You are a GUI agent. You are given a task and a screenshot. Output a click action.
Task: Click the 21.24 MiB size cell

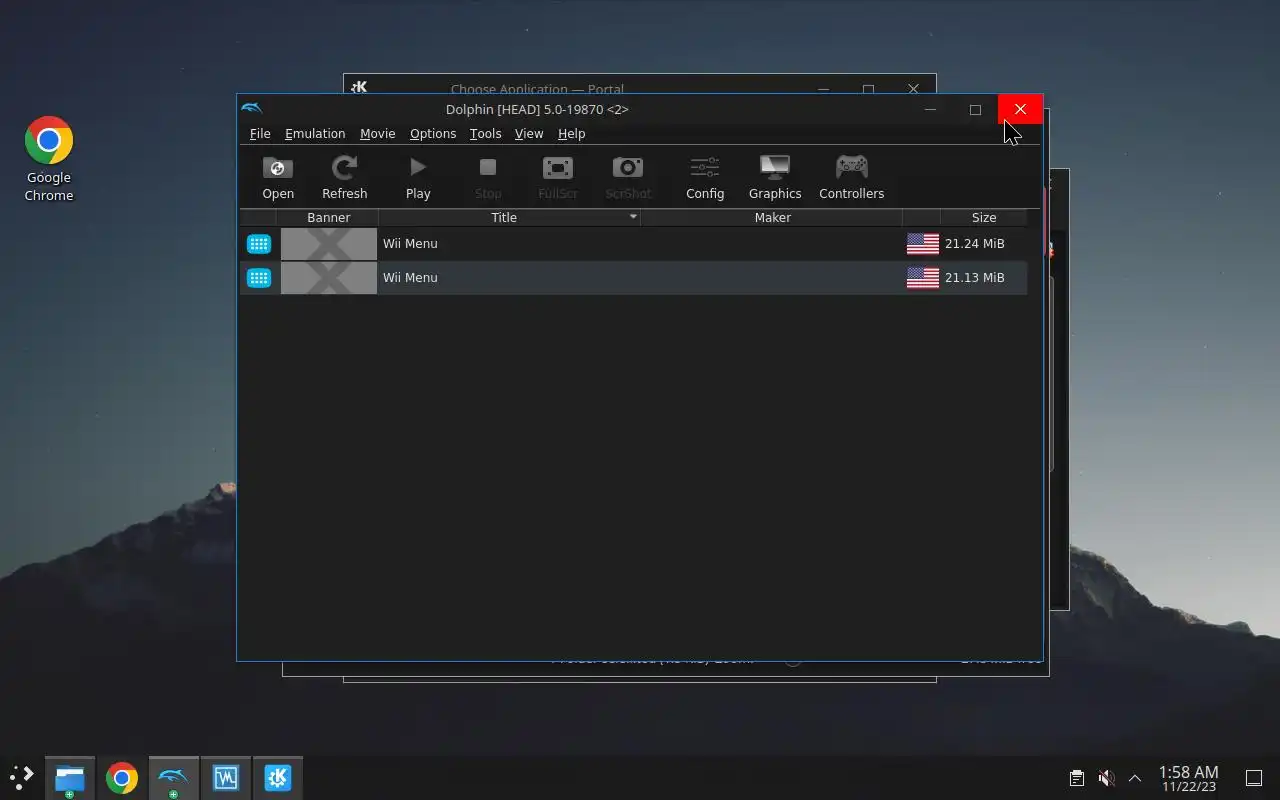(975, 244)
